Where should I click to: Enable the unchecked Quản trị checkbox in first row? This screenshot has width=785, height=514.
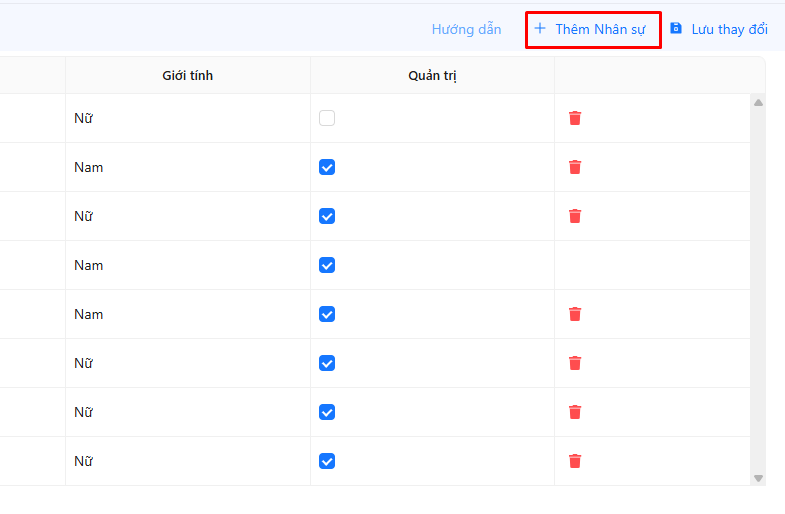[x=327, y=118]
